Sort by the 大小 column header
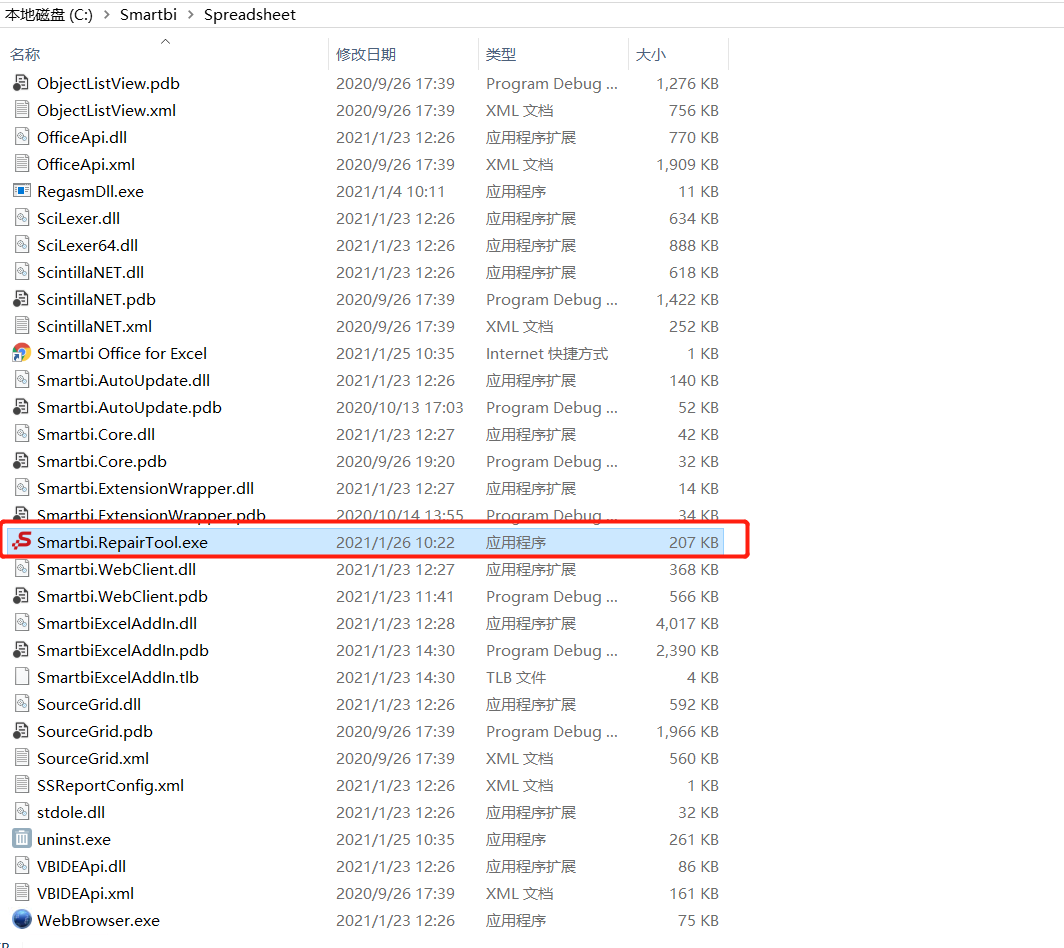 pos(651,54)
